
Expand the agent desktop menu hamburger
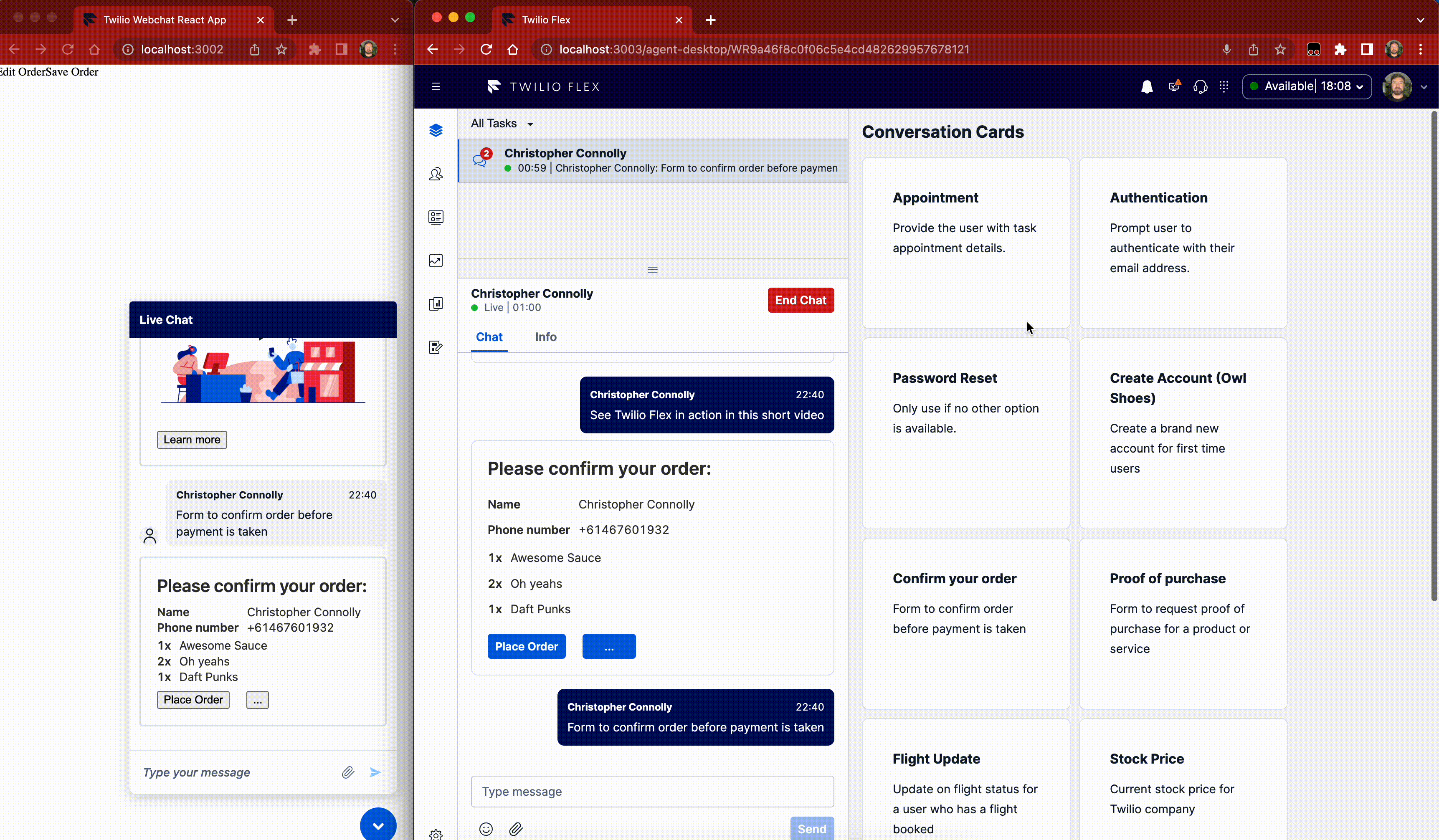[x=436, y=86]
